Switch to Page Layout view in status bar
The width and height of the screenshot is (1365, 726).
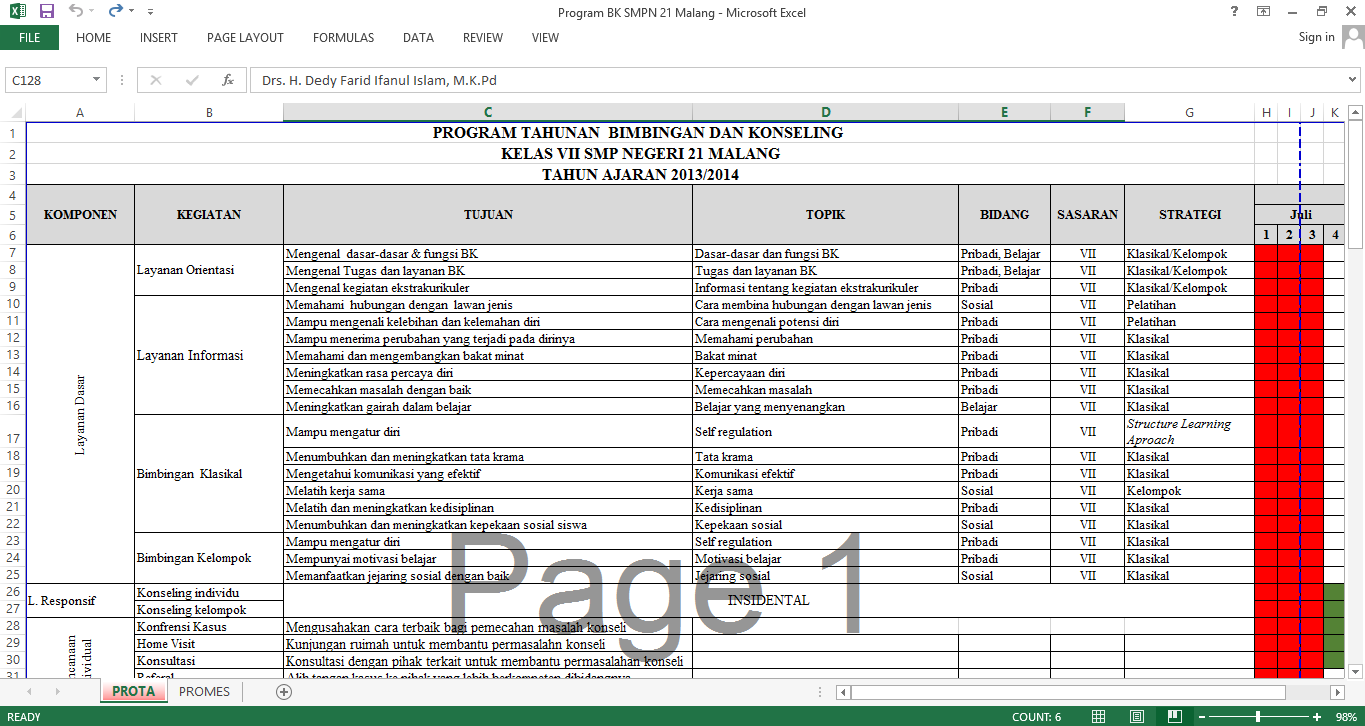pyautogui.click(x=1136, y=717)
